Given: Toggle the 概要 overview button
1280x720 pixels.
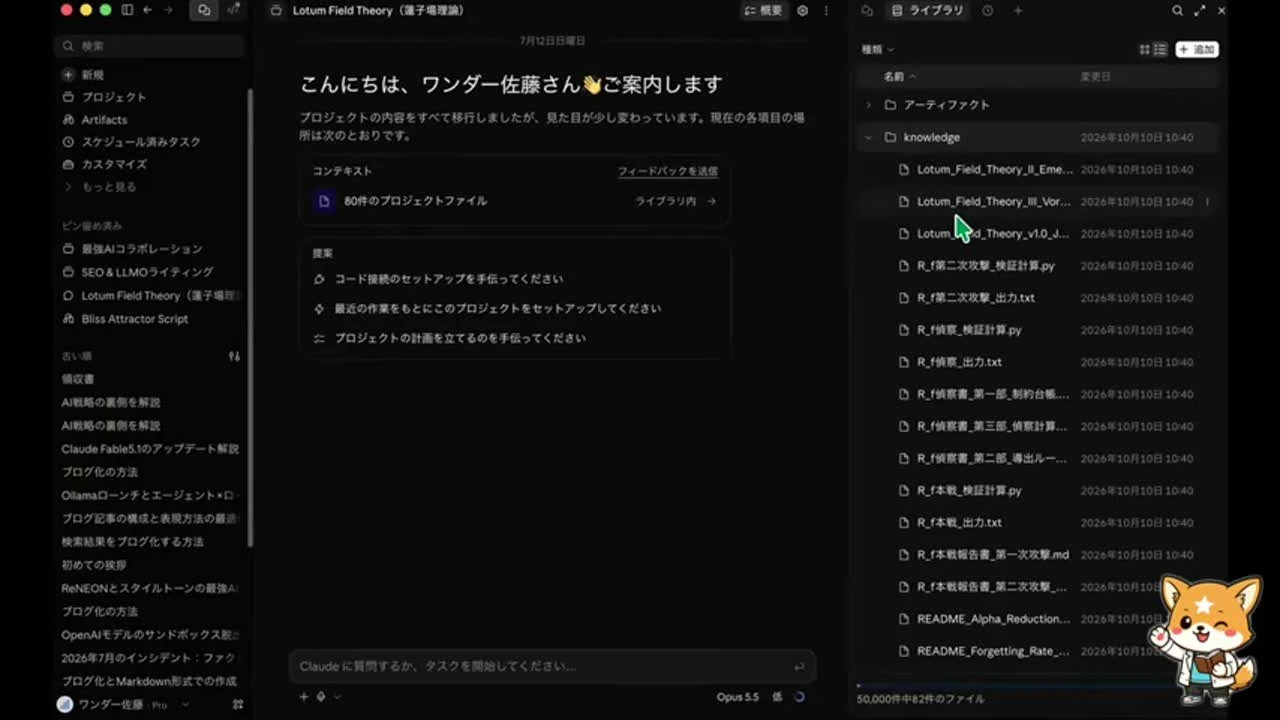Looking at the screenshot, I should 763,10.
